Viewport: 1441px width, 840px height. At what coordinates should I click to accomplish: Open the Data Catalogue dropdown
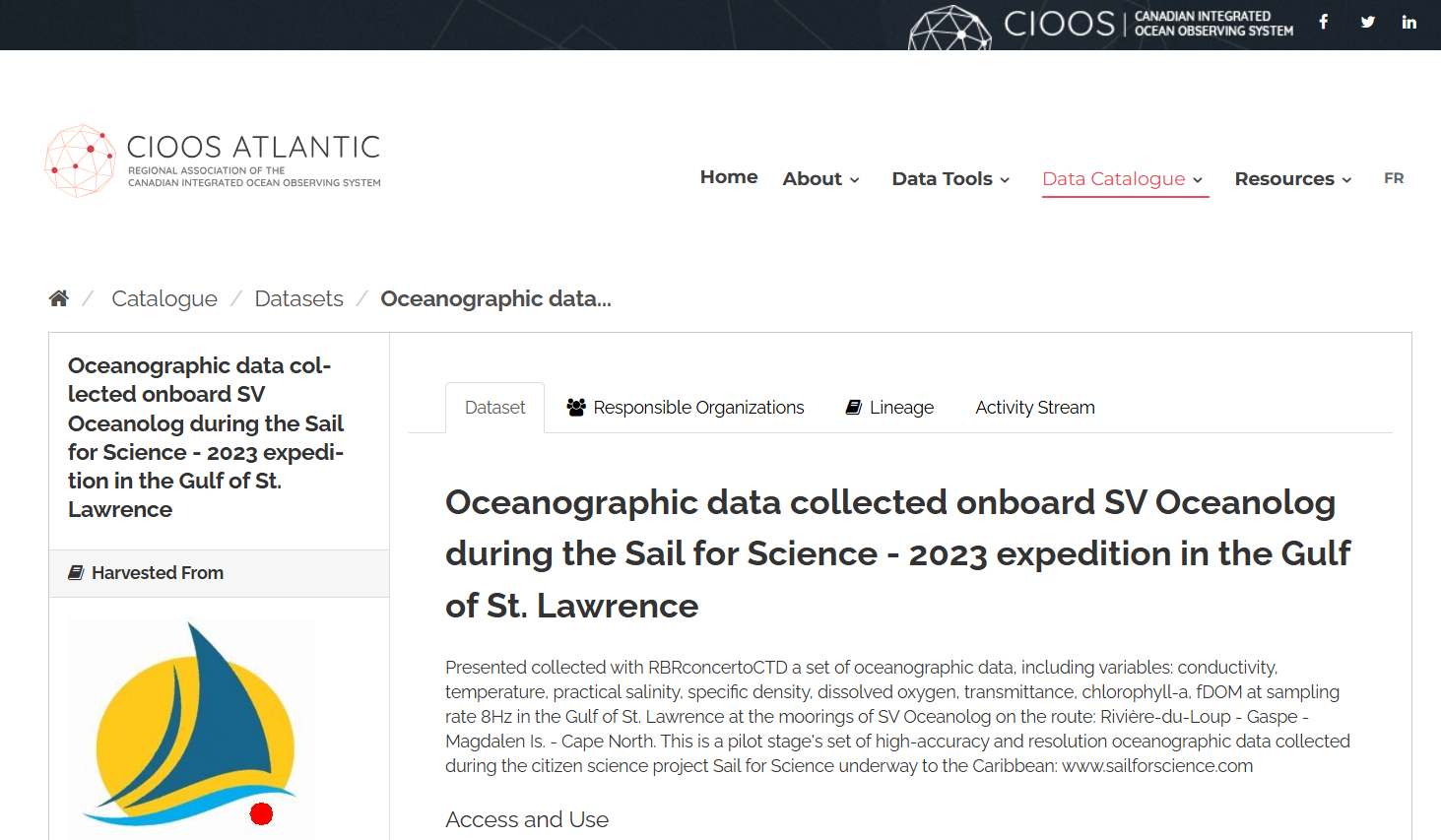coord(1123,179)
